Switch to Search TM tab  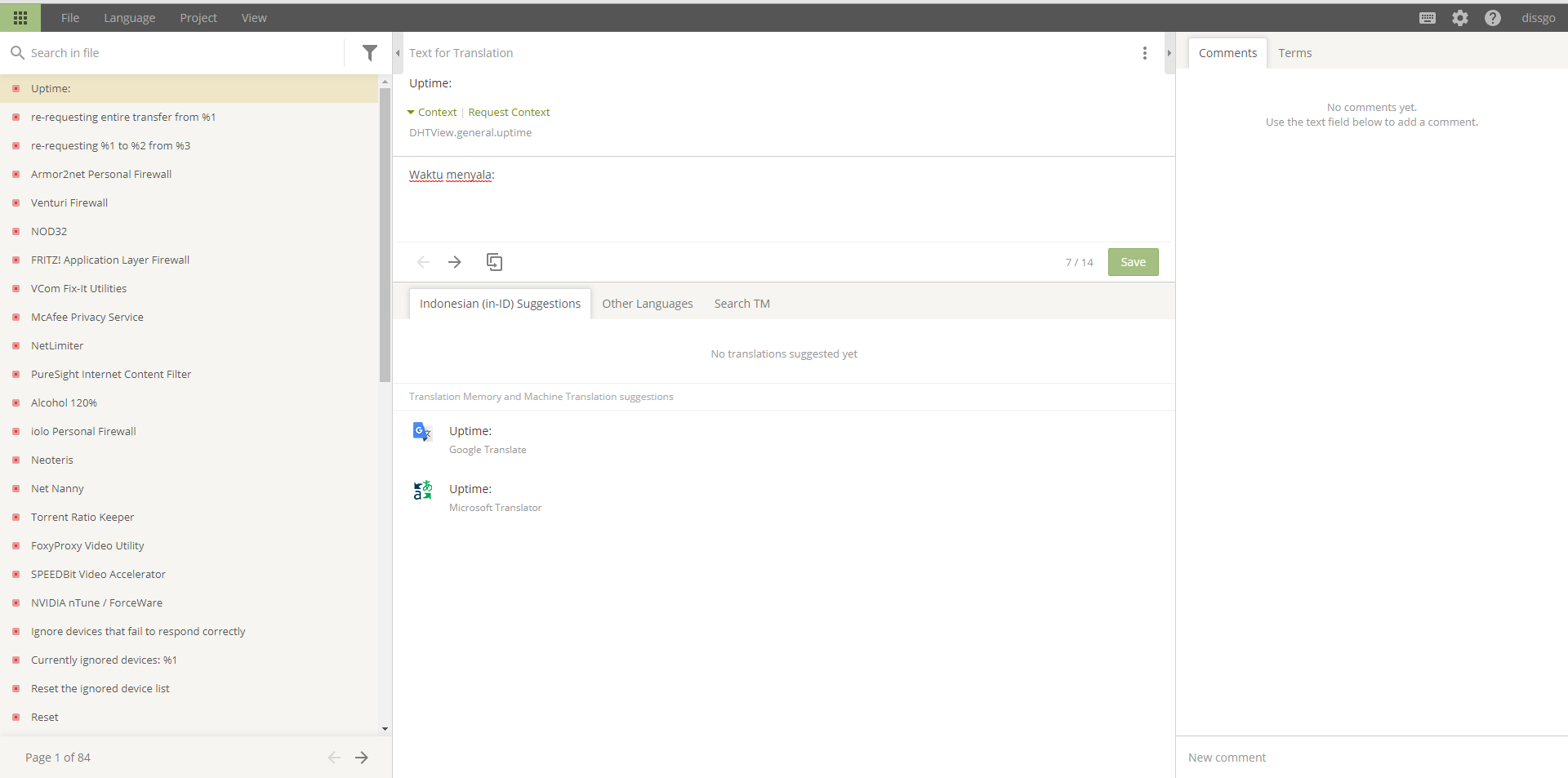coord(742,304)
